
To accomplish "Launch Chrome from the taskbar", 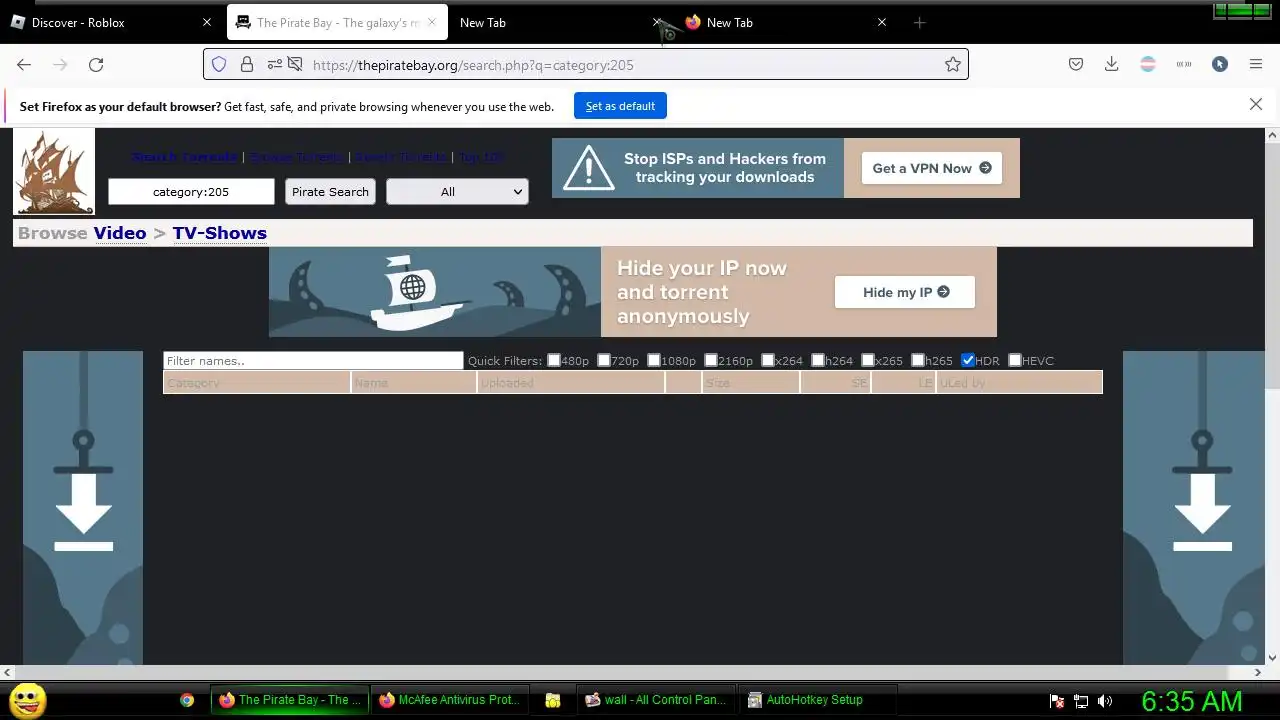I will [187, 700].
